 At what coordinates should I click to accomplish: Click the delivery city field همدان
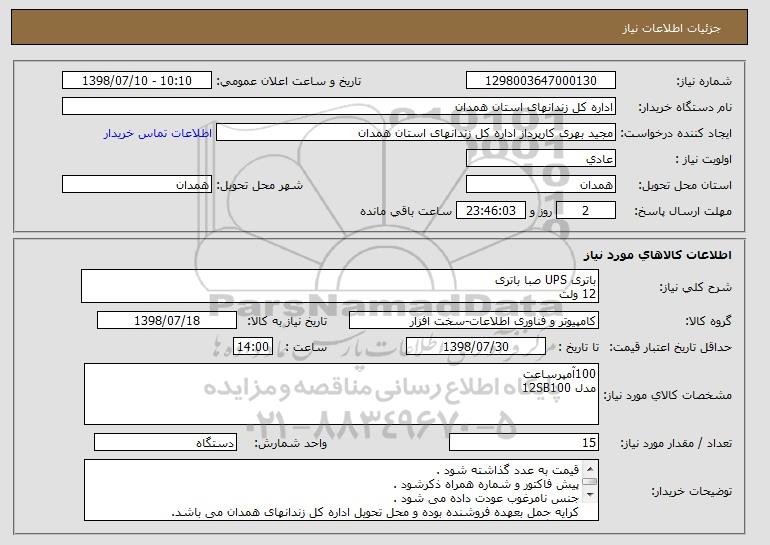point(137,185)
